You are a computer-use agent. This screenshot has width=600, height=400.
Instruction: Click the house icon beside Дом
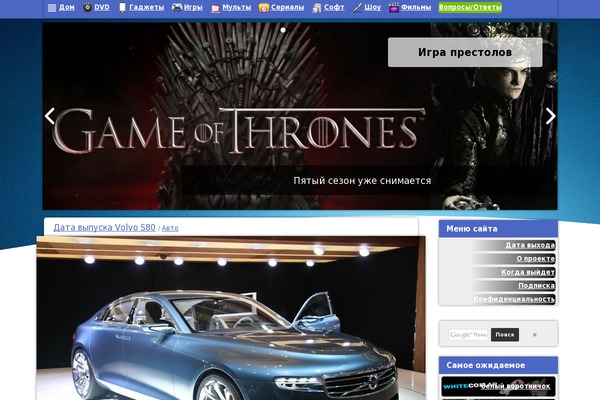pyautogui.click(x=52, y=8)
